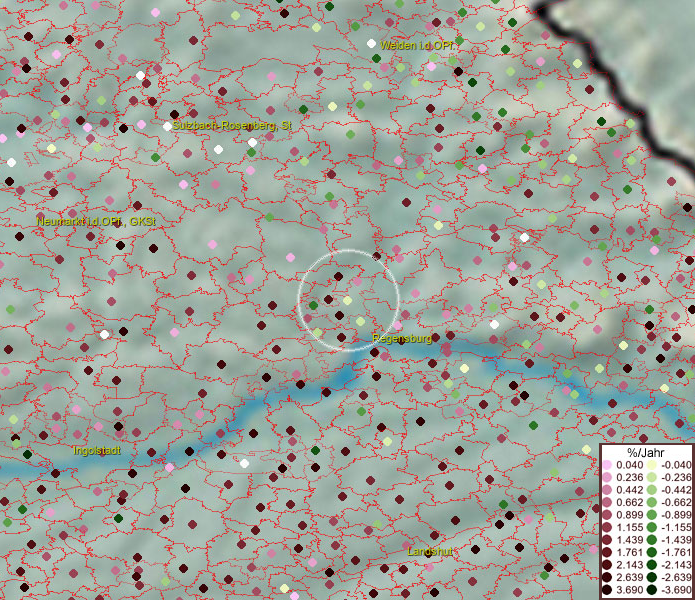This screenshot has width=695, height=600.
Task: Pick the 1.439 legend color swatch
Action: point(607,540)
